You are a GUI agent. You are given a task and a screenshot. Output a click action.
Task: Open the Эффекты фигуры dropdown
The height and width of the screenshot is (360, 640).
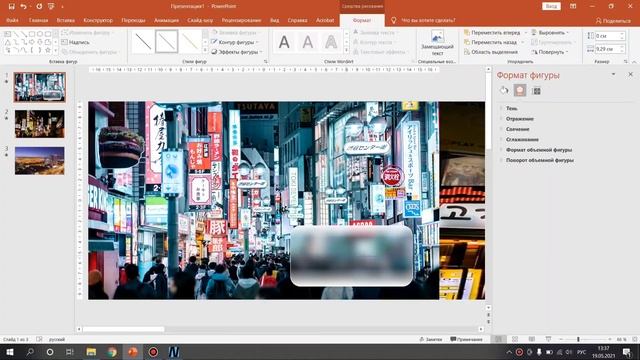[237, 52]
